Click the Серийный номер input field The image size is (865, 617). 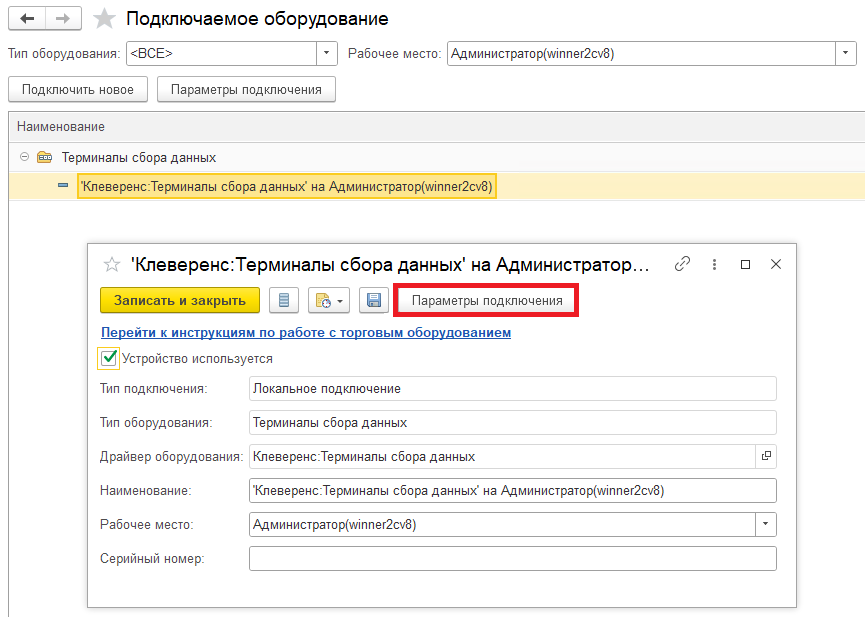pyautogui.click(x=512, y=559)
